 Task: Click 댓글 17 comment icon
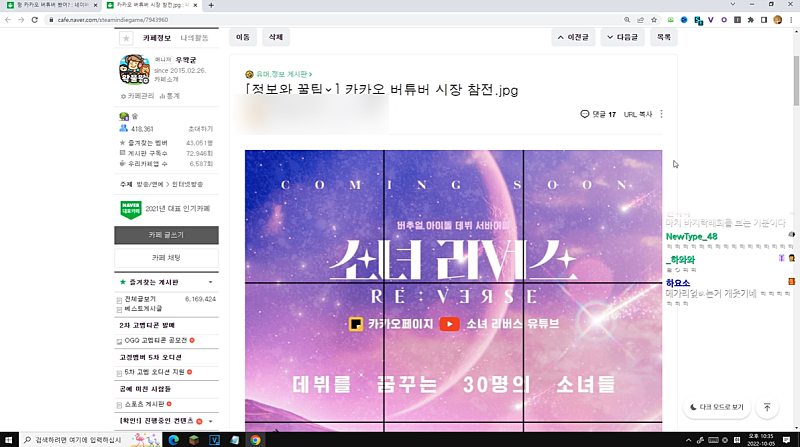click(x=585, y=114)
